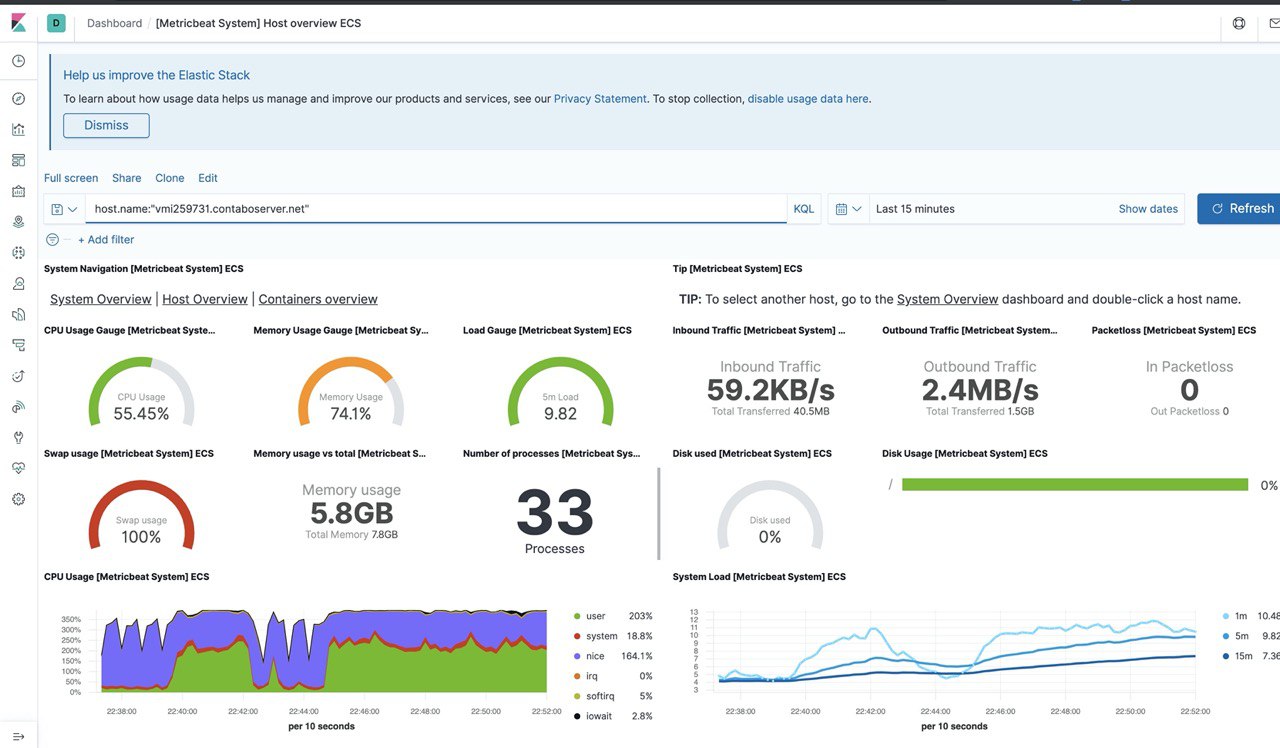Open the Recently viewed clock menu

pyautogui.click(x=18, y=61)
